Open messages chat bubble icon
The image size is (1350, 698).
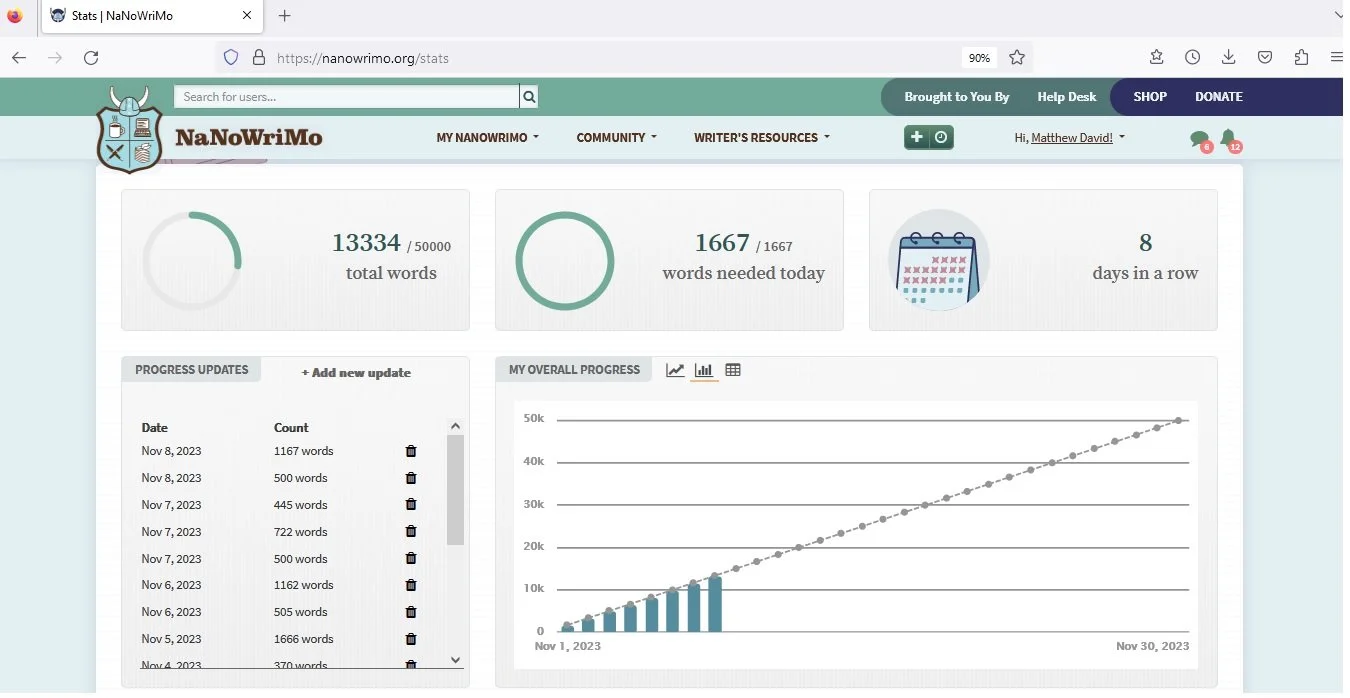tap(1199, 139)
